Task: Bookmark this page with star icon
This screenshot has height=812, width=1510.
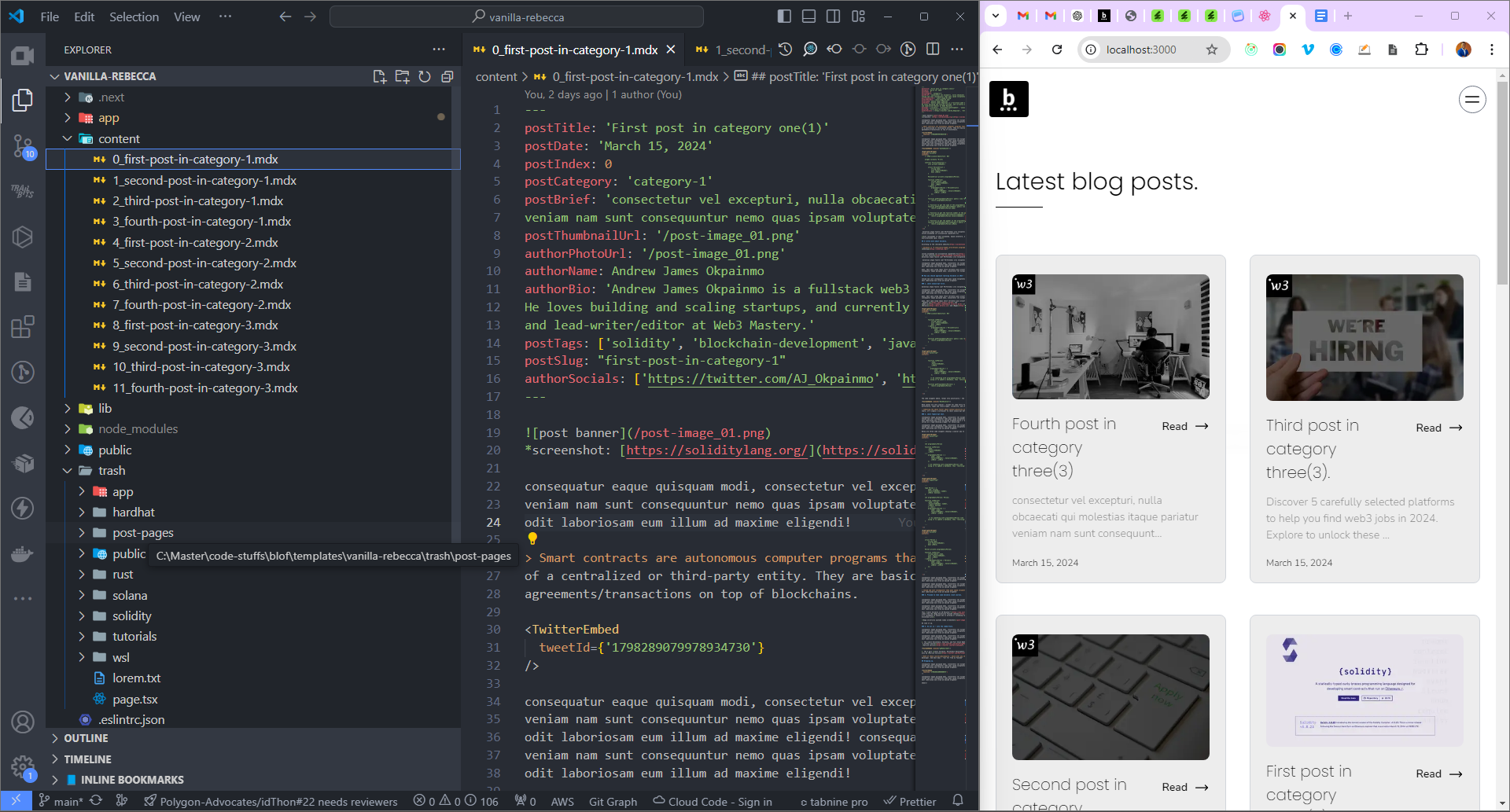Action: click(x=1212, y=50)
